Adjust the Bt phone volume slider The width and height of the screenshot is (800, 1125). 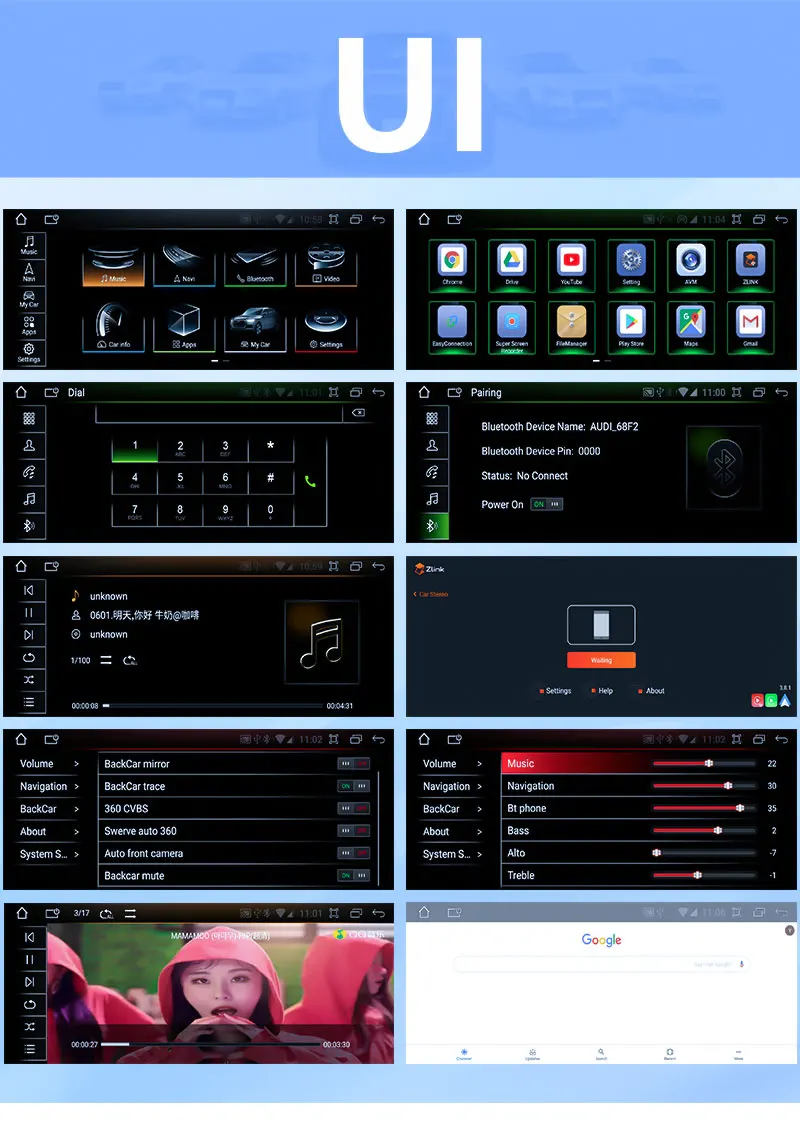tap(704, 808)
